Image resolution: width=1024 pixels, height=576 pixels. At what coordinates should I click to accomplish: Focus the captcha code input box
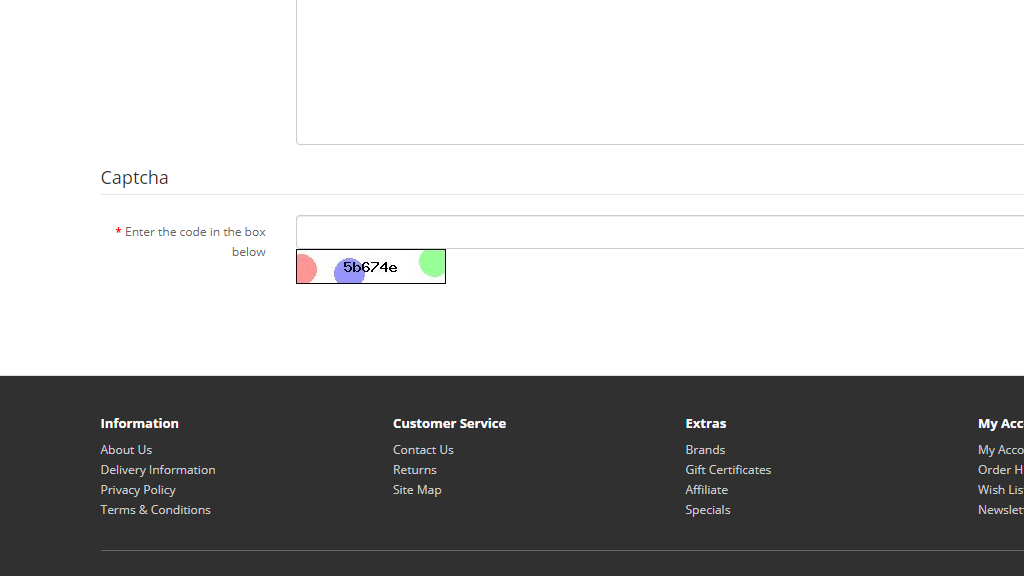pos(660,232)
